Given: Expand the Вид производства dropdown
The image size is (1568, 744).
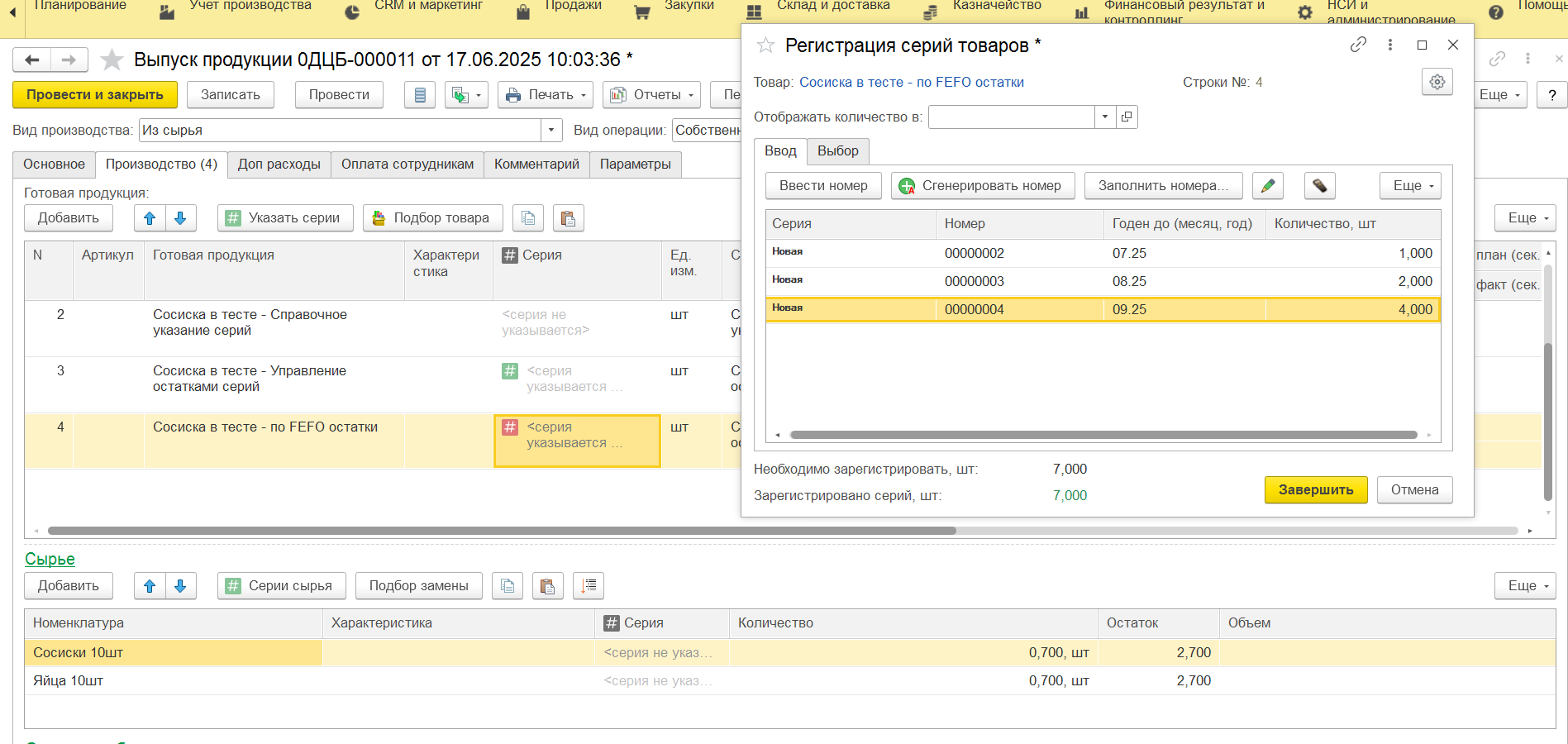Looking at the screenshot, I should pos(551,131).
